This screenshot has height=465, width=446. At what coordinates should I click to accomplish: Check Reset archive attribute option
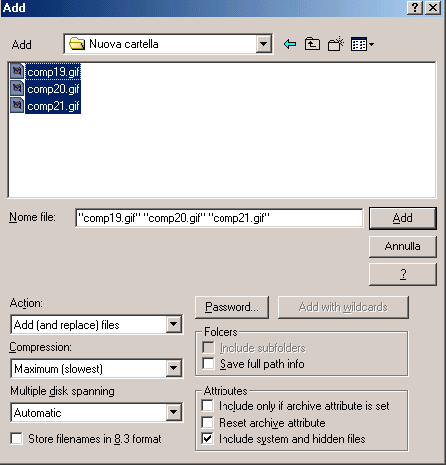tap(208, 422)
